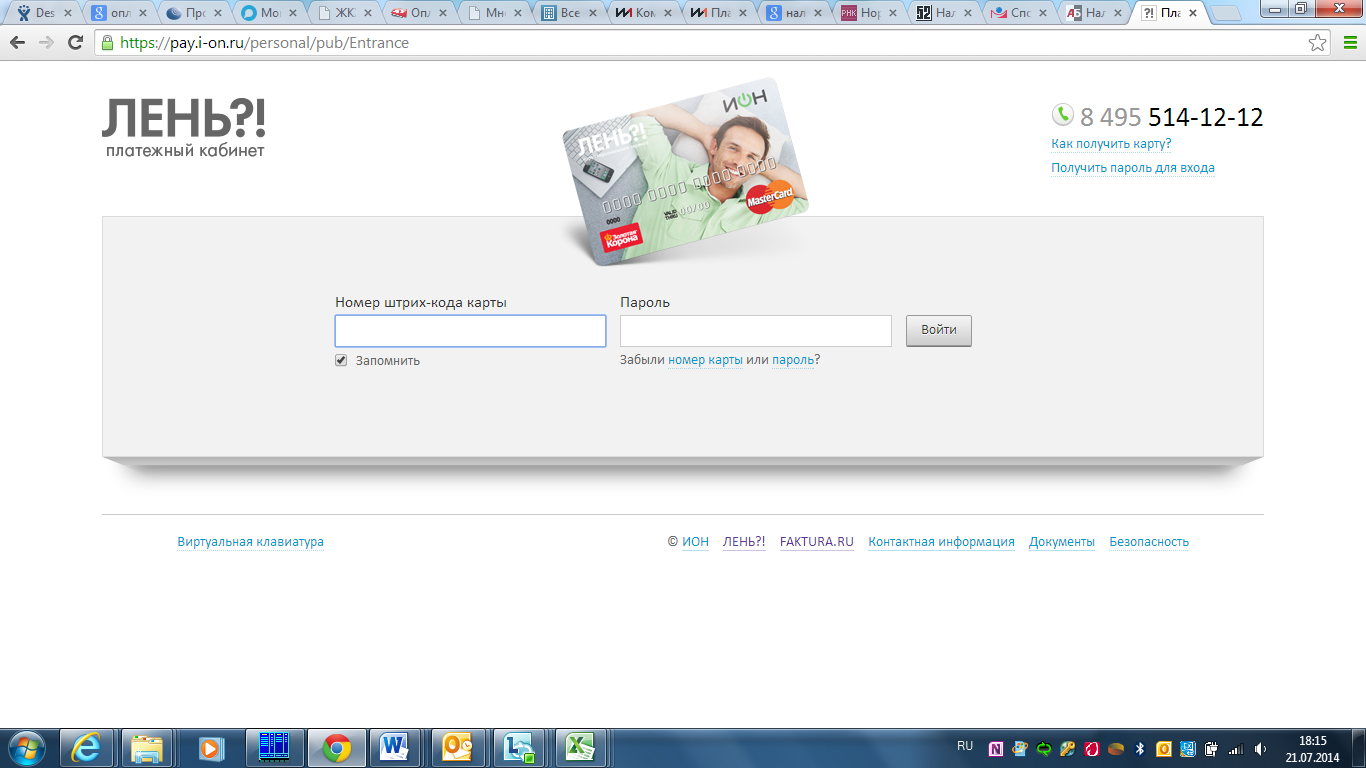
Task: Close the active Пла tab
Action: [x=1192, y=13]
